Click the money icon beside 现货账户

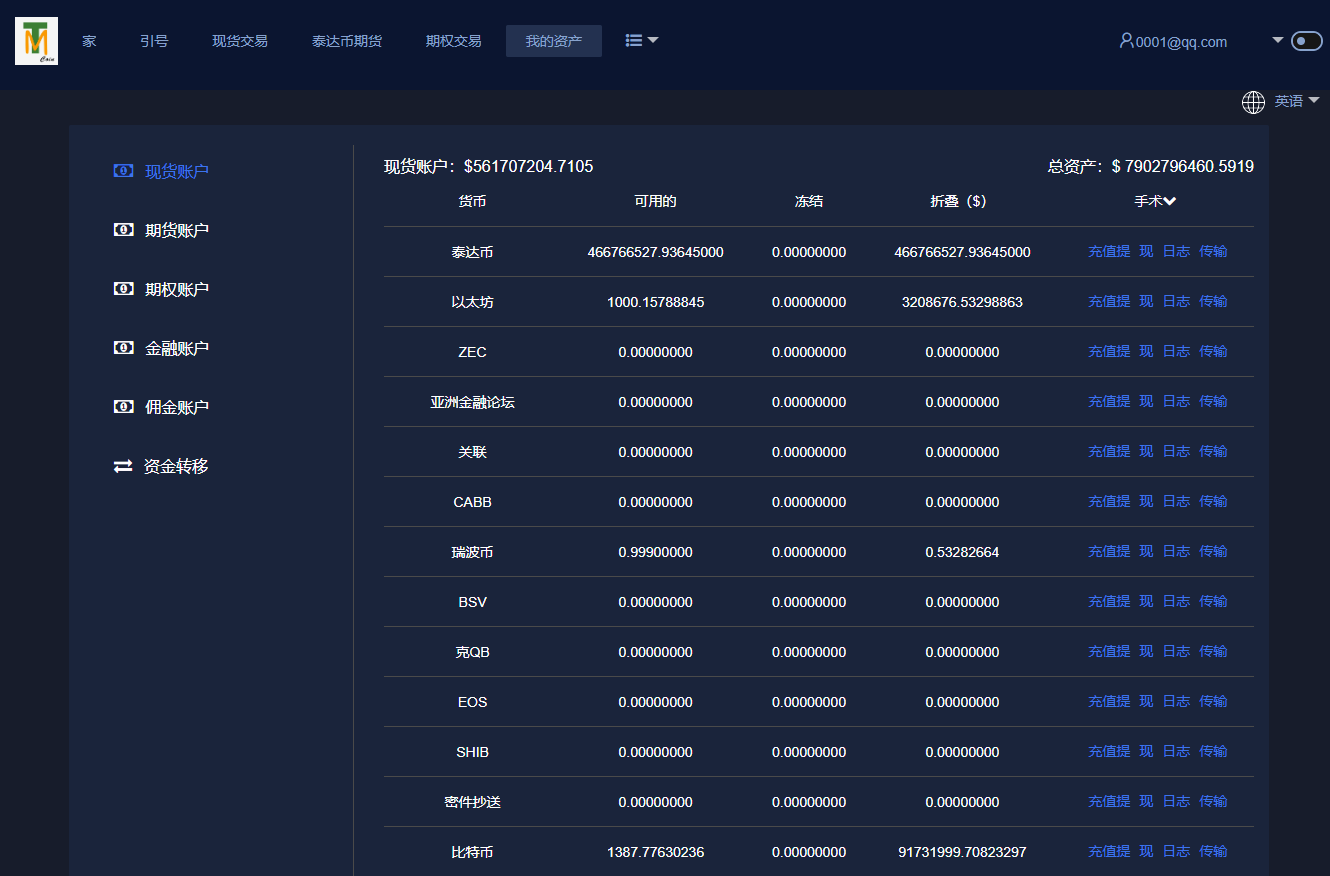[x=123, y=171]
